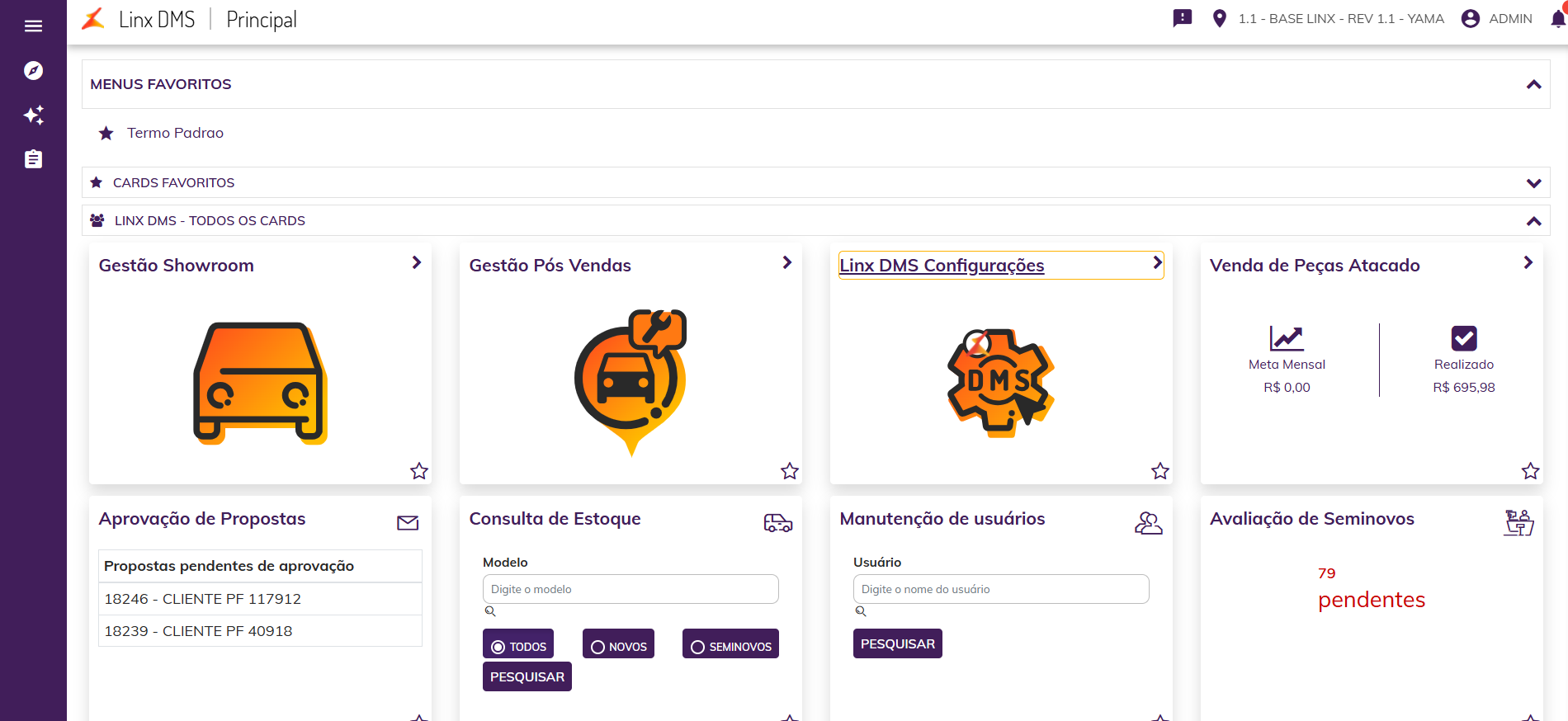The width and height of the screenshot is (1568, 721).
Task: Click the Gestão Pós Vendas card title
Action: coord(550,266)
